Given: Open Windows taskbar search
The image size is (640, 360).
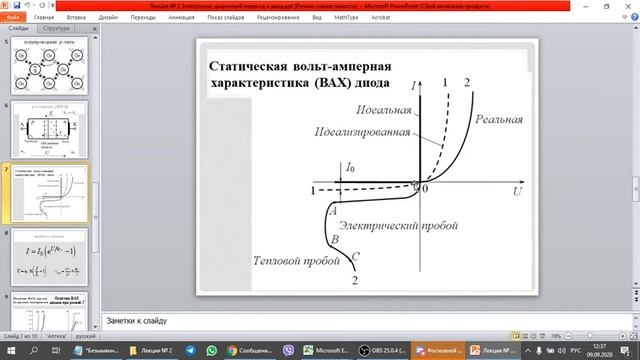Looking at the screenshot, I should coord(34,351).
